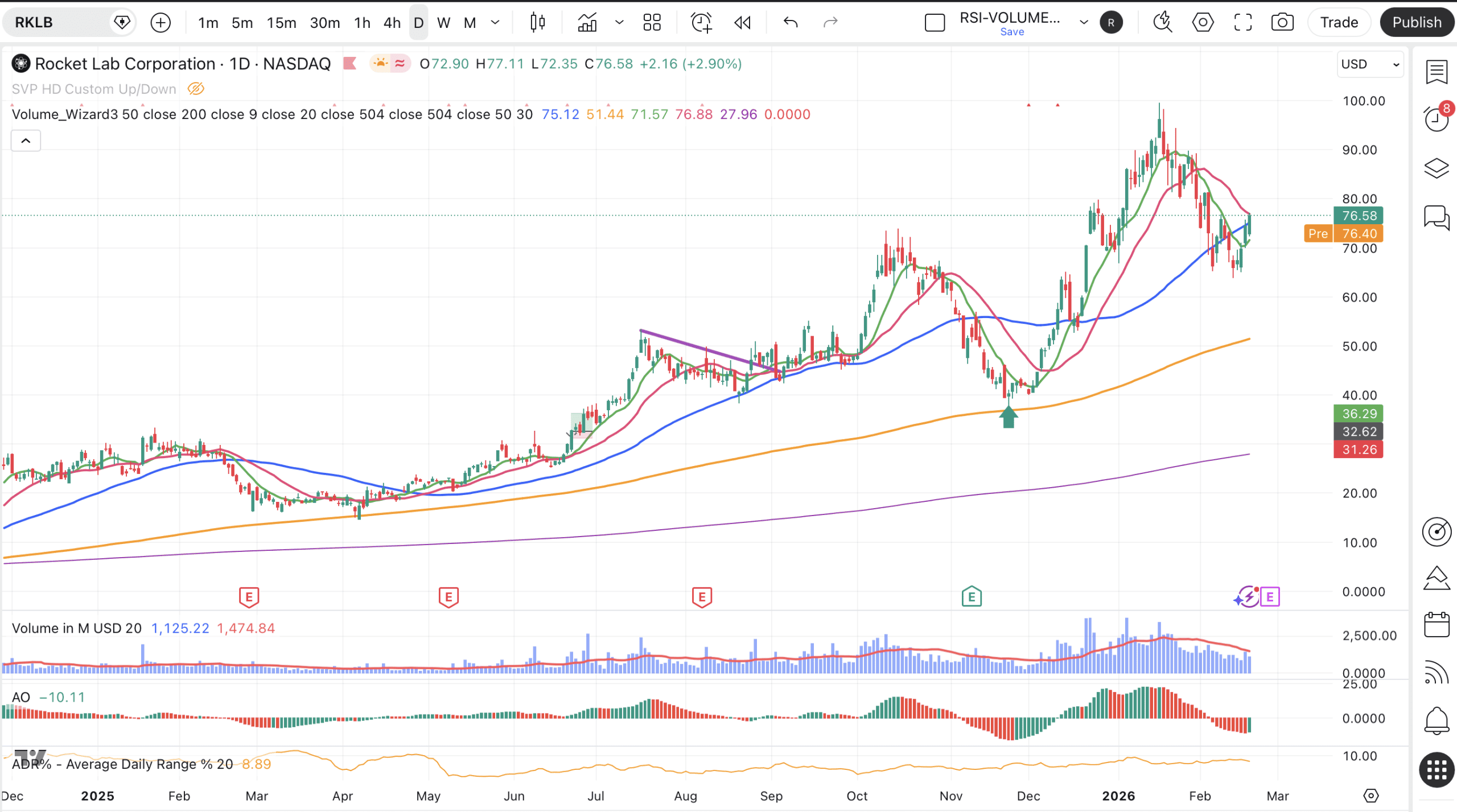The image size is (1457, 812).
Task: Expand the USD currency dropdown
Action: [x=1369, y=64]
